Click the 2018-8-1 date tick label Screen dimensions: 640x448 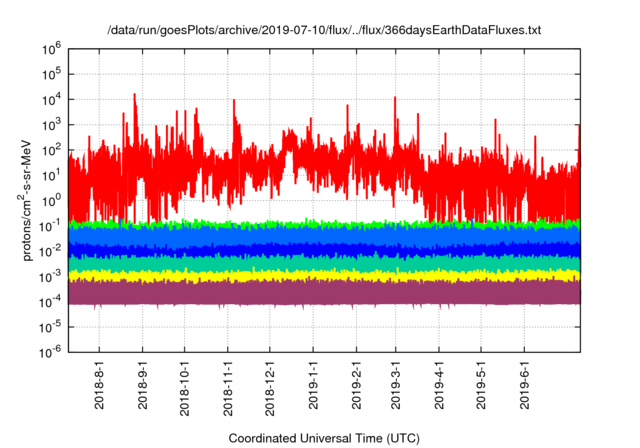click(99, 384)
